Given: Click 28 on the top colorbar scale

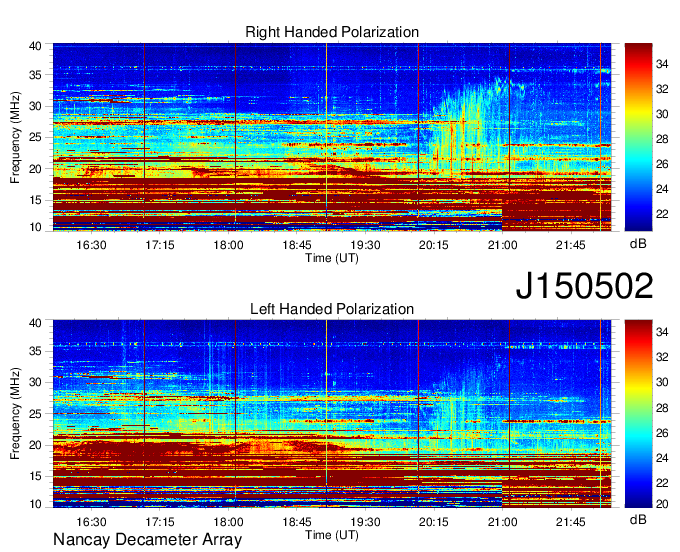Looking at the screenshot, I should coord(662,139).
